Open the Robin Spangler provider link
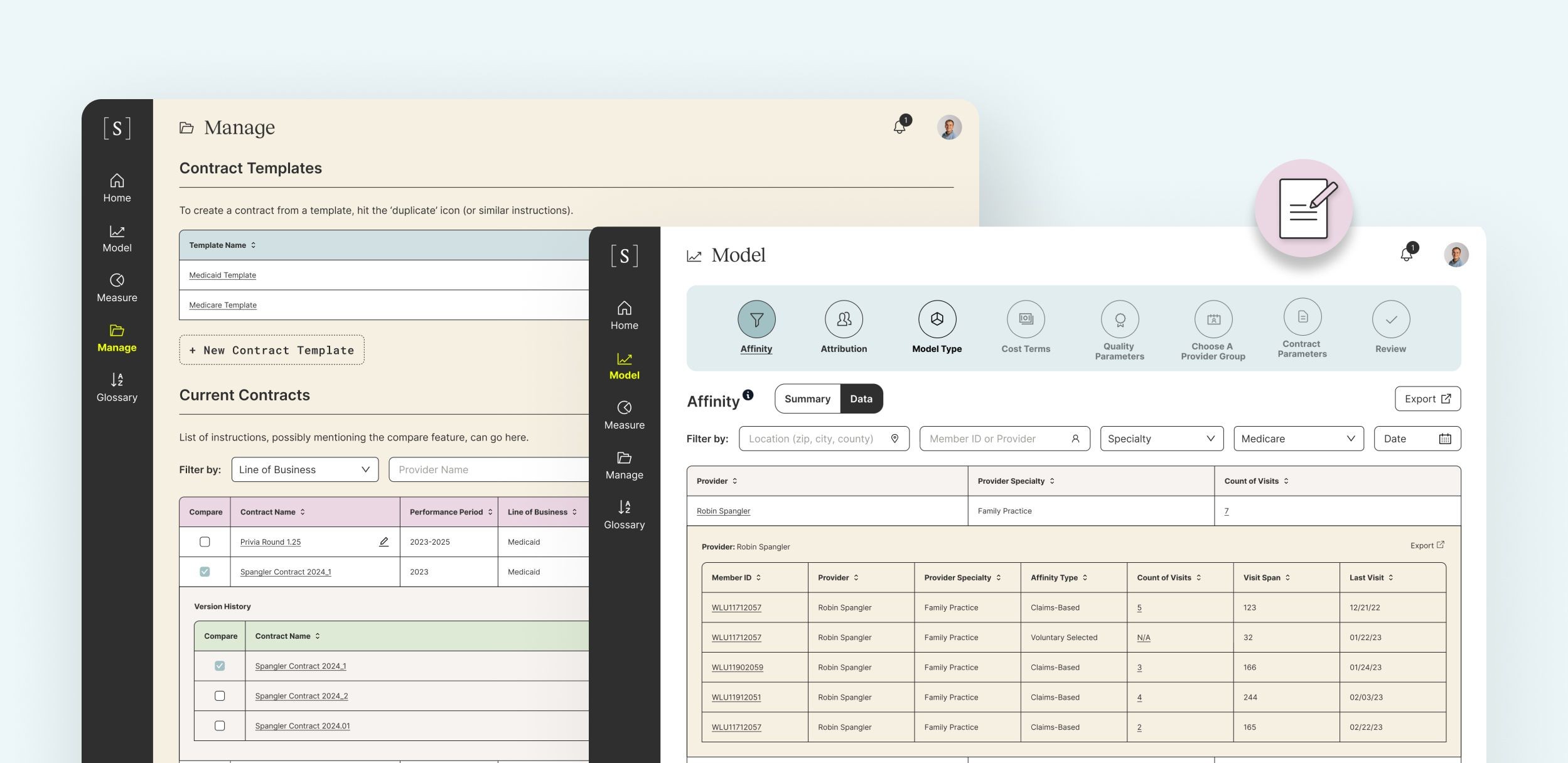This screenshot has width=1568, height=763. tap(722, 511)
